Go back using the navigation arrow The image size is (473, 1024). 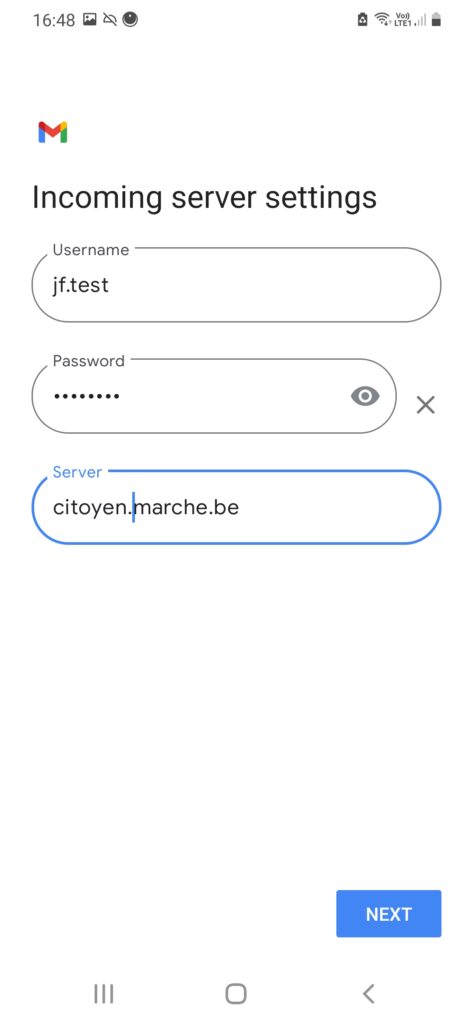click(x=368, y=994)
